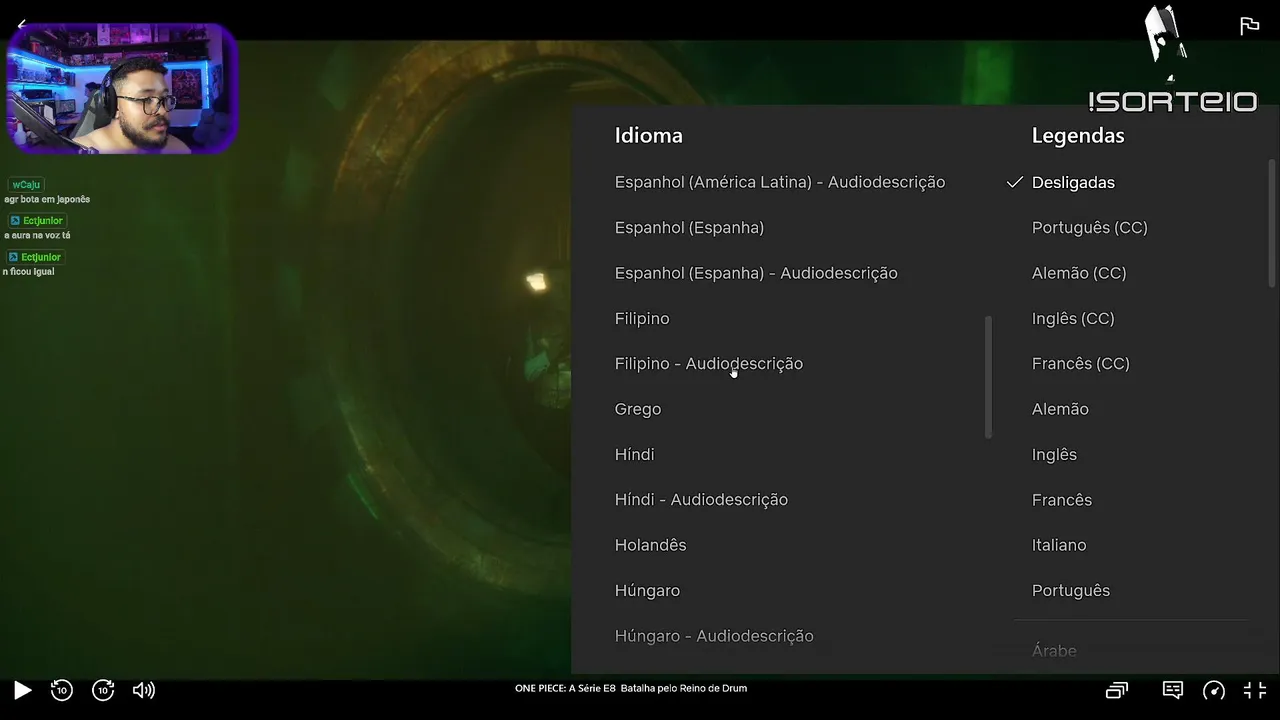Exit fullscreen mode
This screenshot has height=720, width=1280.
click(1255, 690)
